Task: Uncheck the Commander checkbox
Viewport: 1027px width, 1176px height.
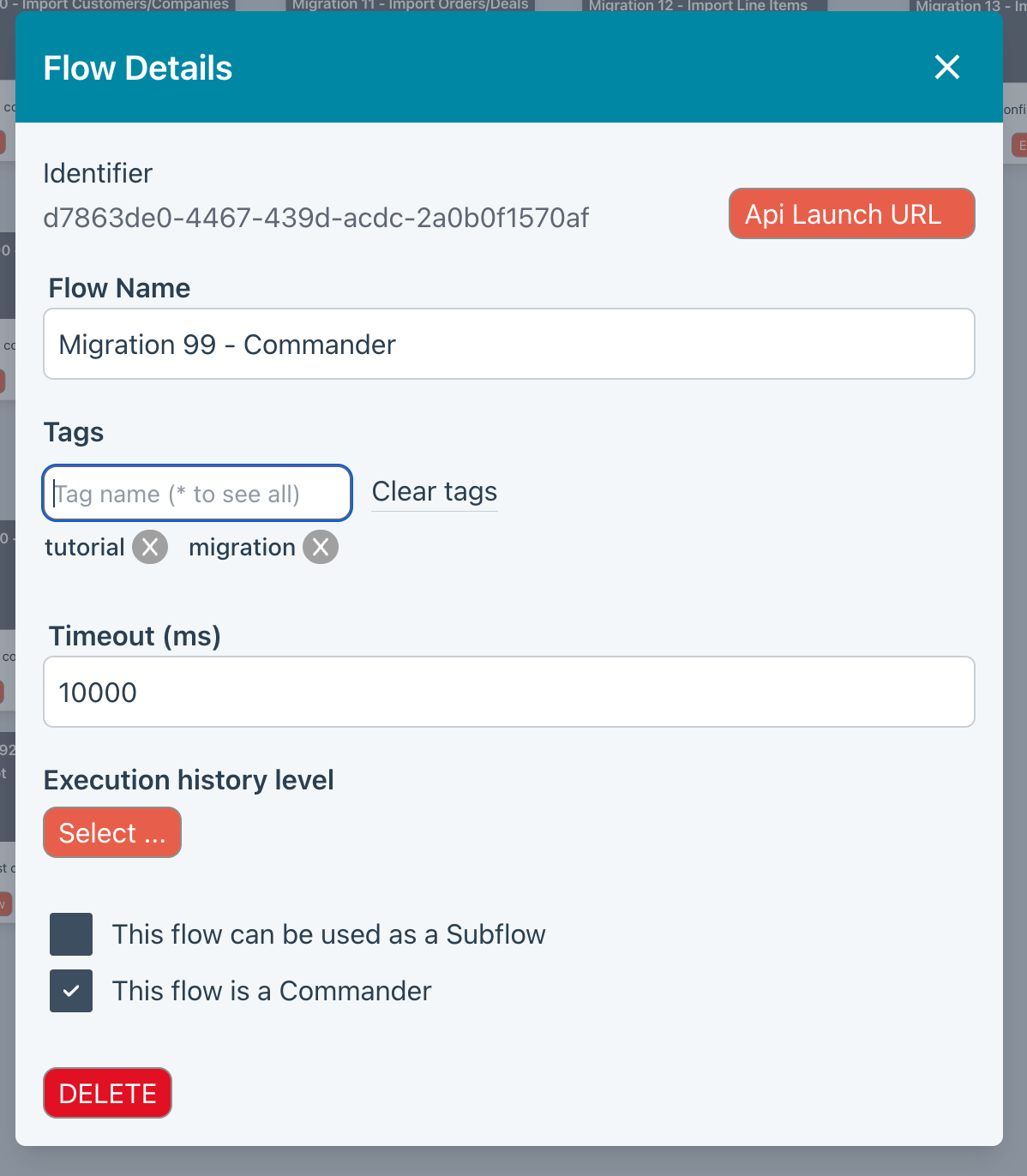Action: tap(71, 991)
